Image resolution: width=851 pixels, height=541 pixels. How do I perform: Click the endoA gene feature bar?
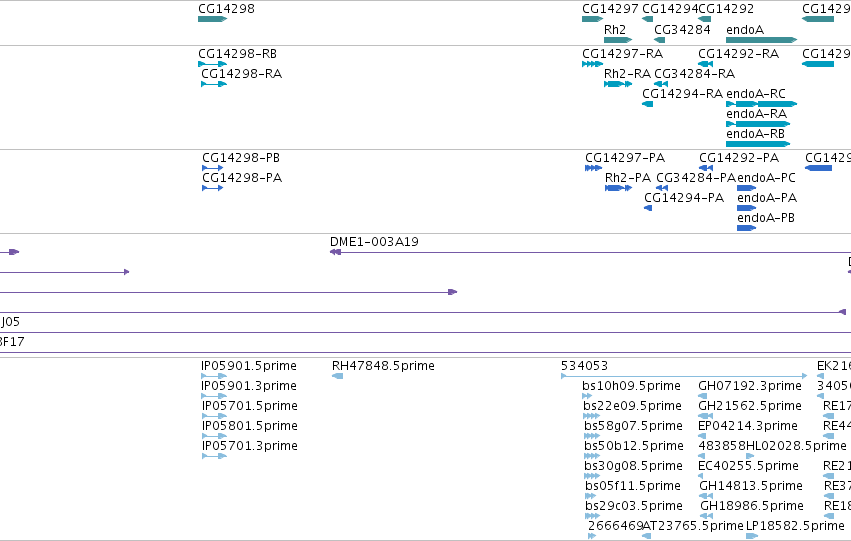click(761, 40)
